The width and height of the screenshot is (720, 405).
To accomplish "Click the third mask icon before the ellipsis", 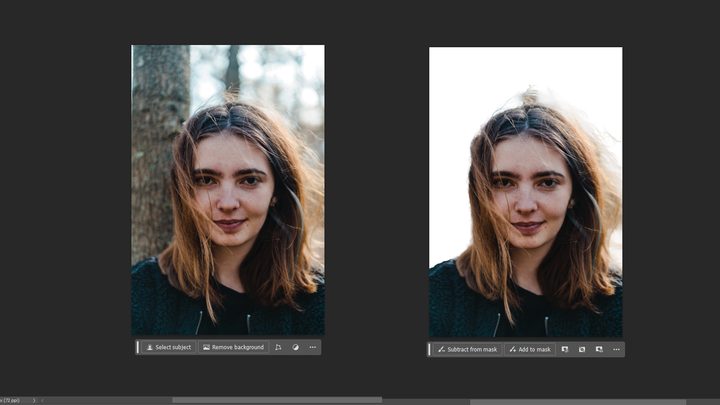I will click(x=599, y=349).
